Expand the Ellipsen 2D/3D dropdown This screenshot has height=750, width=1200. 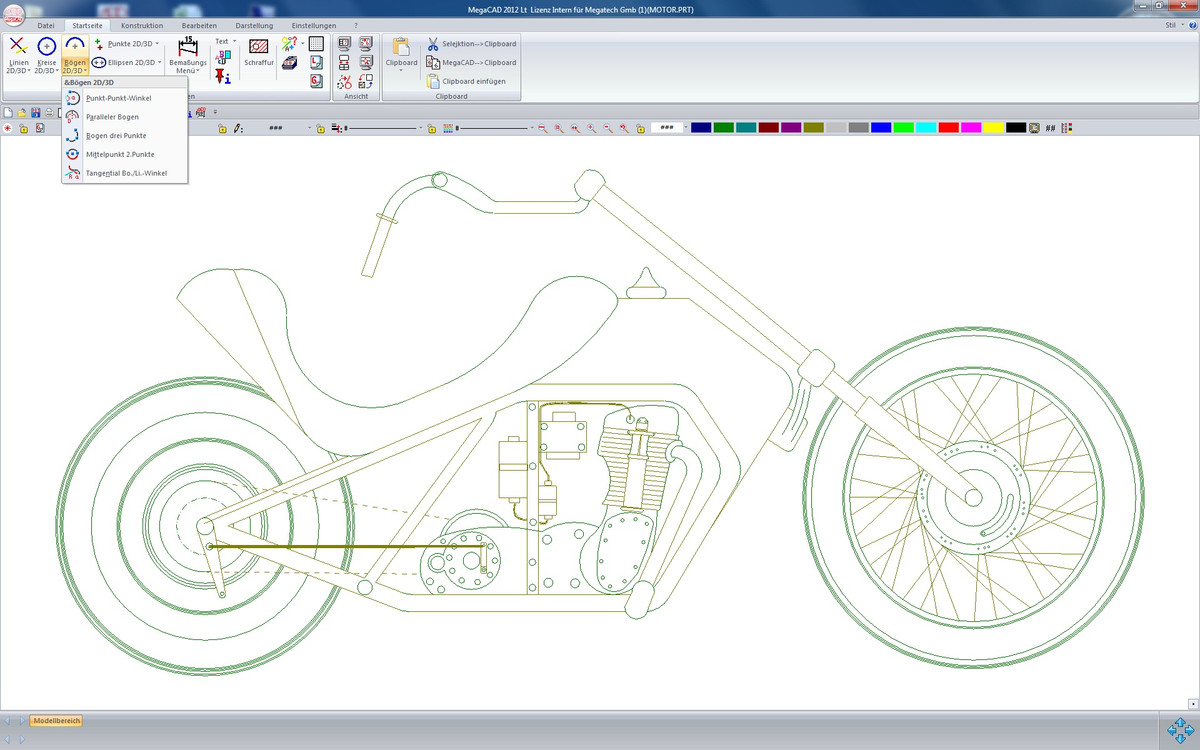(160, 62)
